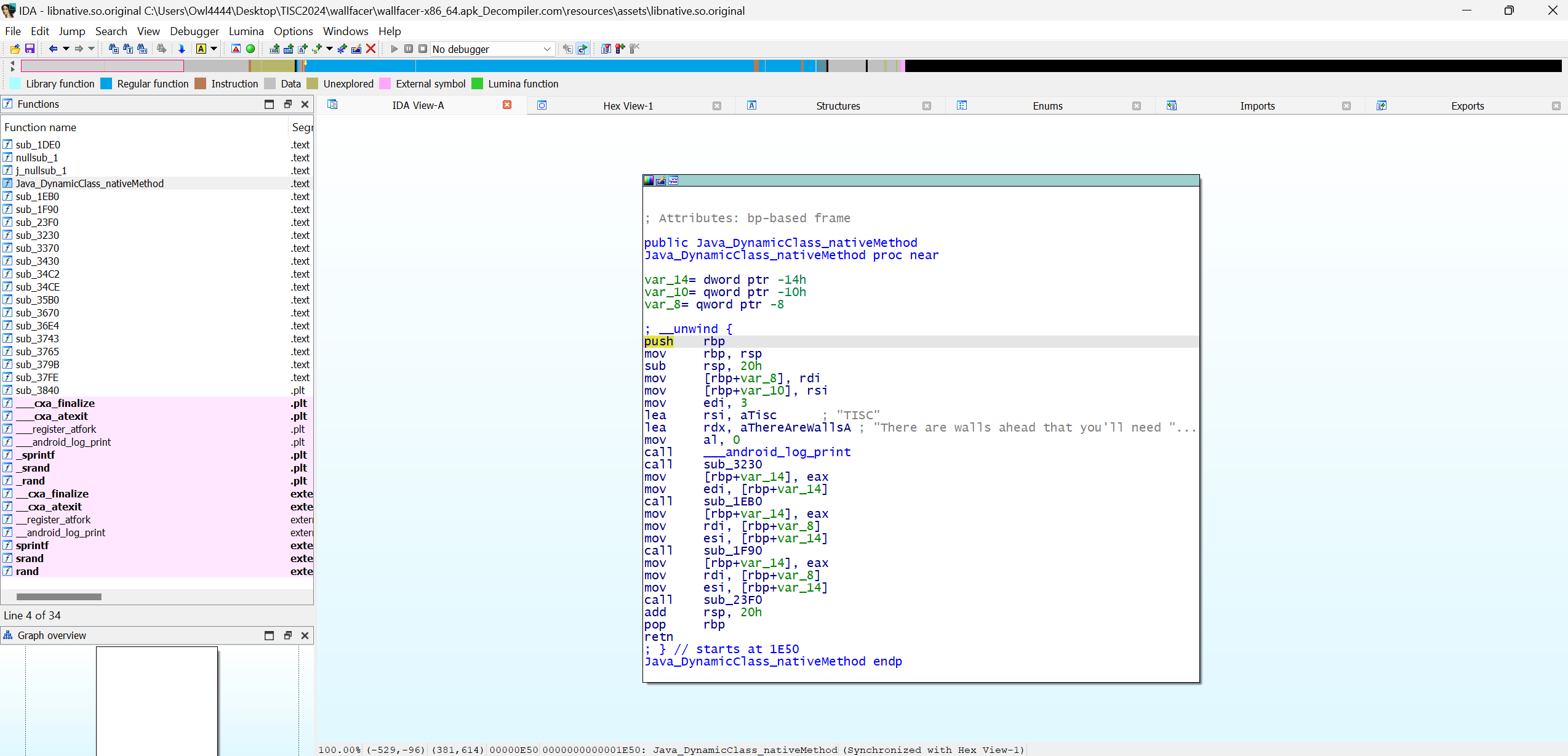Click the graph node color palette icon
1568x756 pixels.
pyautogui.click(x=648, y=180)
